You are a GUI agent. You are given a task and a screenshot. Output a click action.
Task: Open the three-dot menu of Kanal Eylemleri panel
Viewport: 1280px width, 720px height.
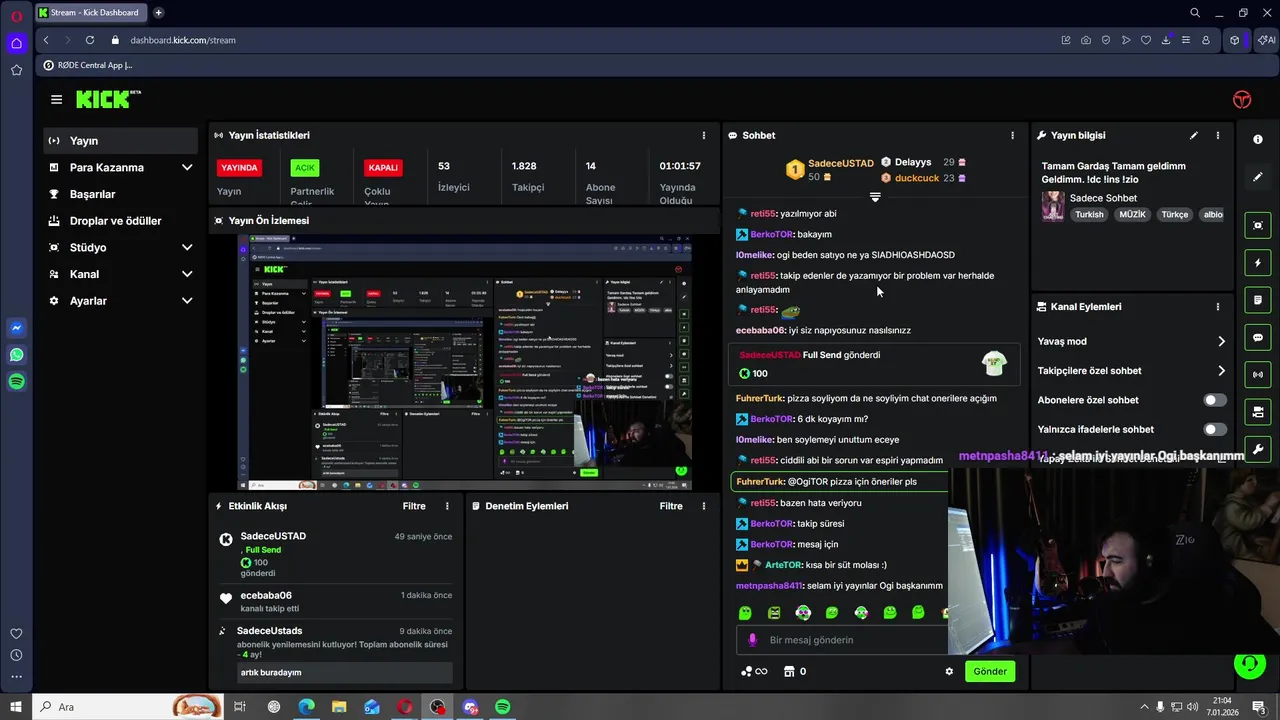(1217, 307)
